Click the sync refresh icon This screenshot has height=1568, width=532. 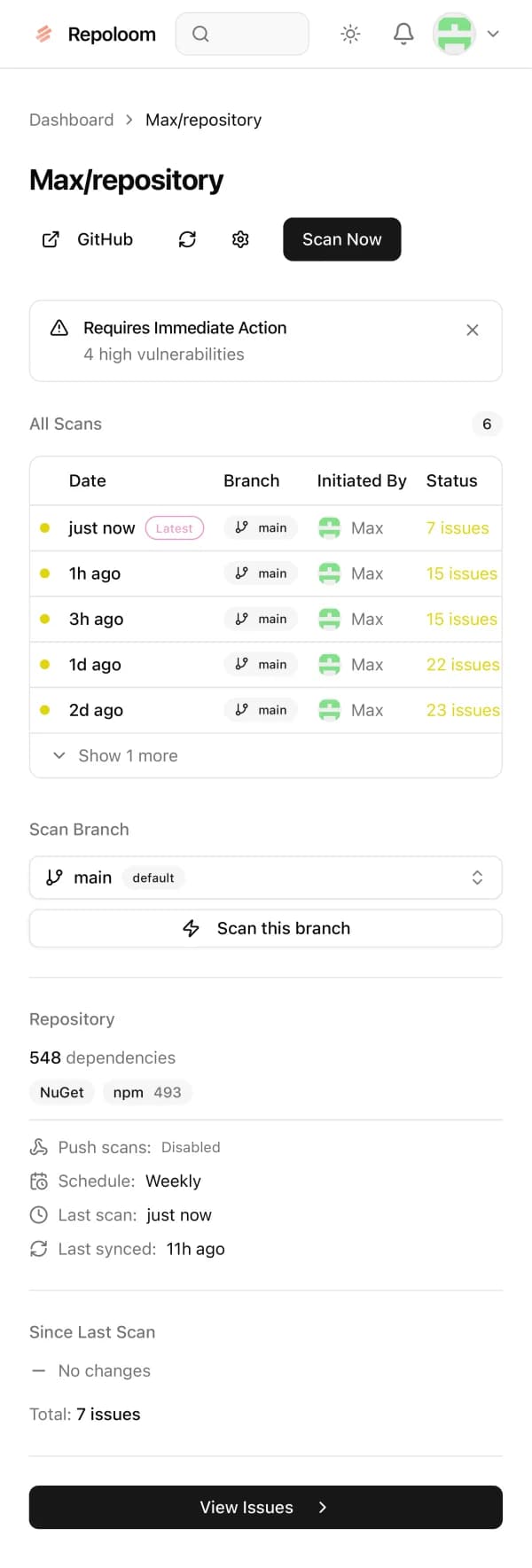coord(187,239)
